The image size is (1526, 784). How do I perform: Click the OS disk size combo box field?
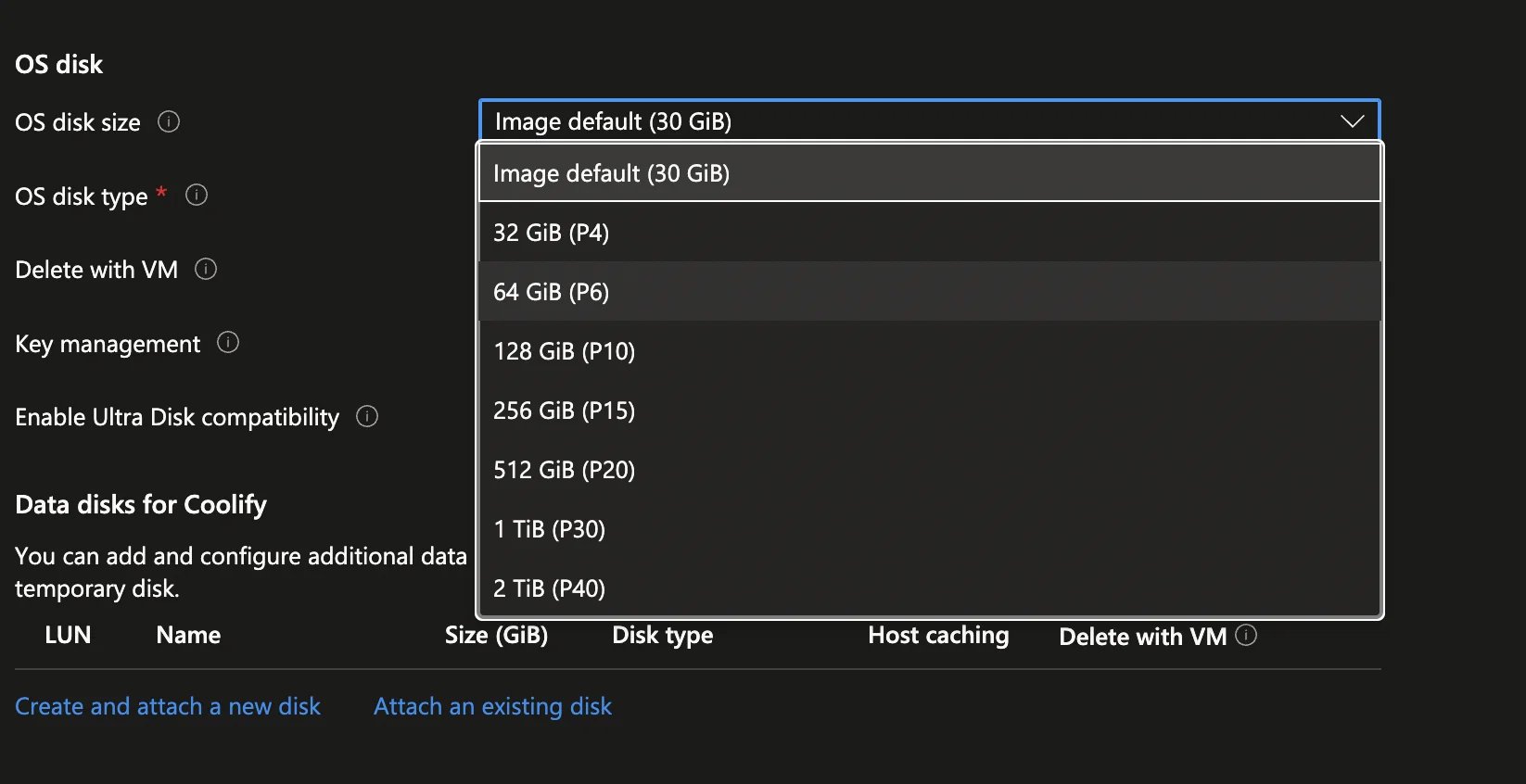(x=909, y=121)
